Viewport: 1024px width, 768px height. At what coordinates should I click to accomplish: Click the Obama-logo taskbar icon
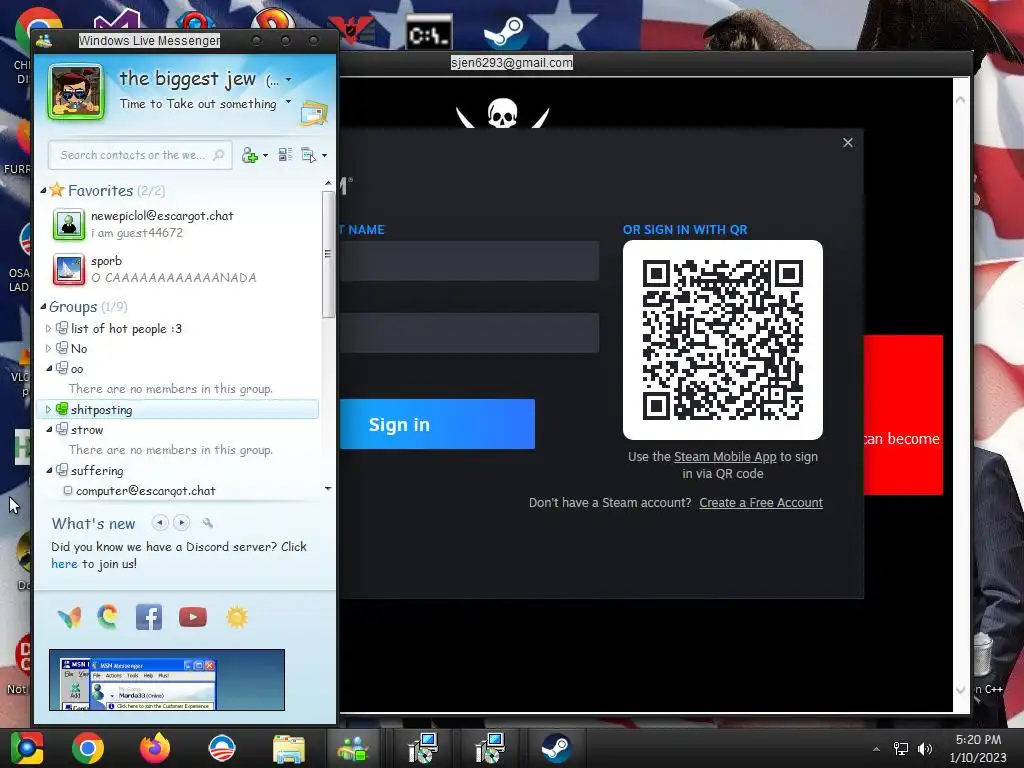(x=221, y=748)
